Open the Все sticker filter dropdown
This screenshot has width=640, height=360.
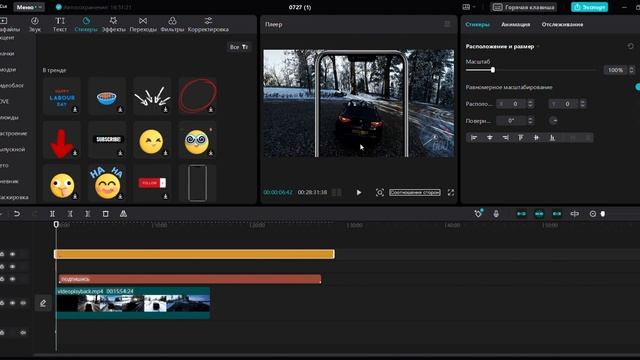tap(239, 47)
